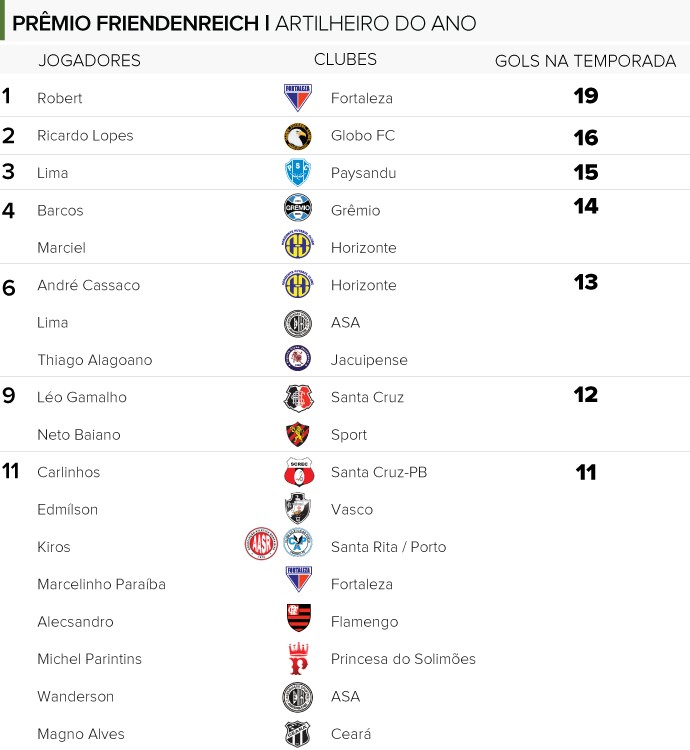Click the GOLS NA TEMPORADA header
This screenshot has height=750, width=690.
(585, 61)
